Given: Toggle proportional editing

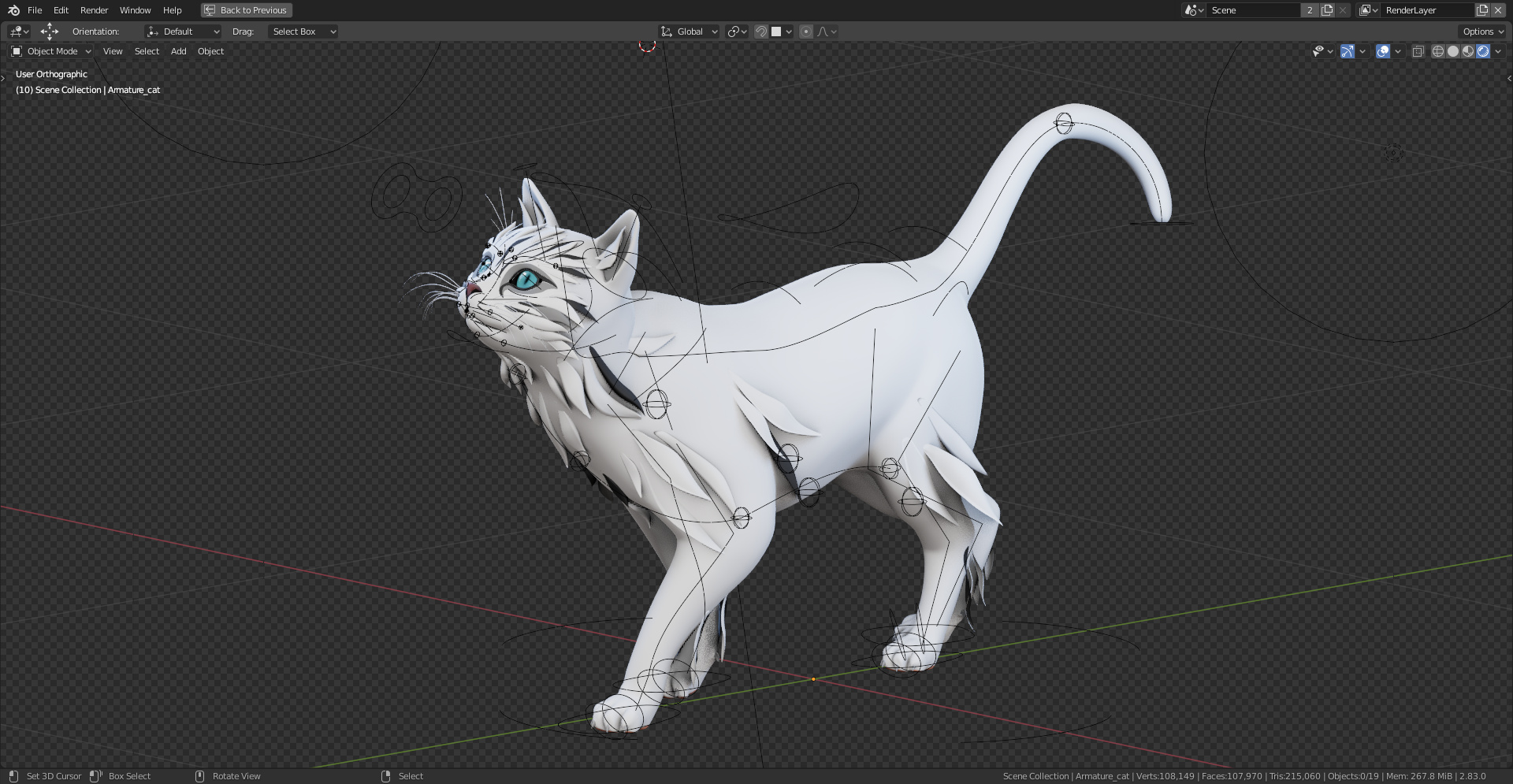Looking at the screenshot, I should [x=806, y=32].
